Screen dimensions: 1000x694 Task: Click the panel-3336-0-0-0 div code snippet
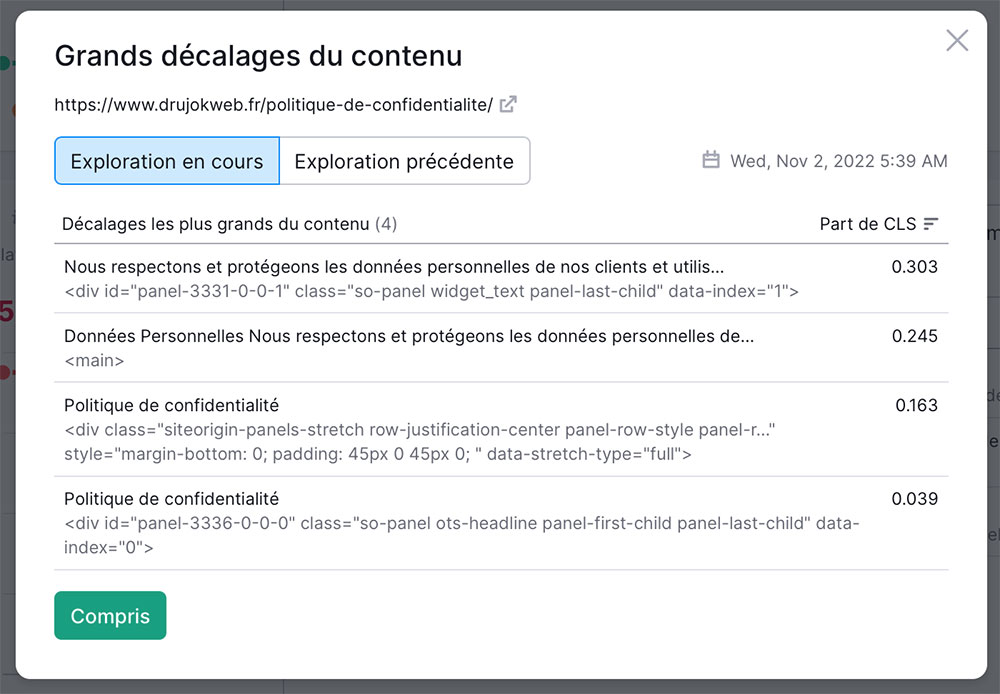[462, 535]
